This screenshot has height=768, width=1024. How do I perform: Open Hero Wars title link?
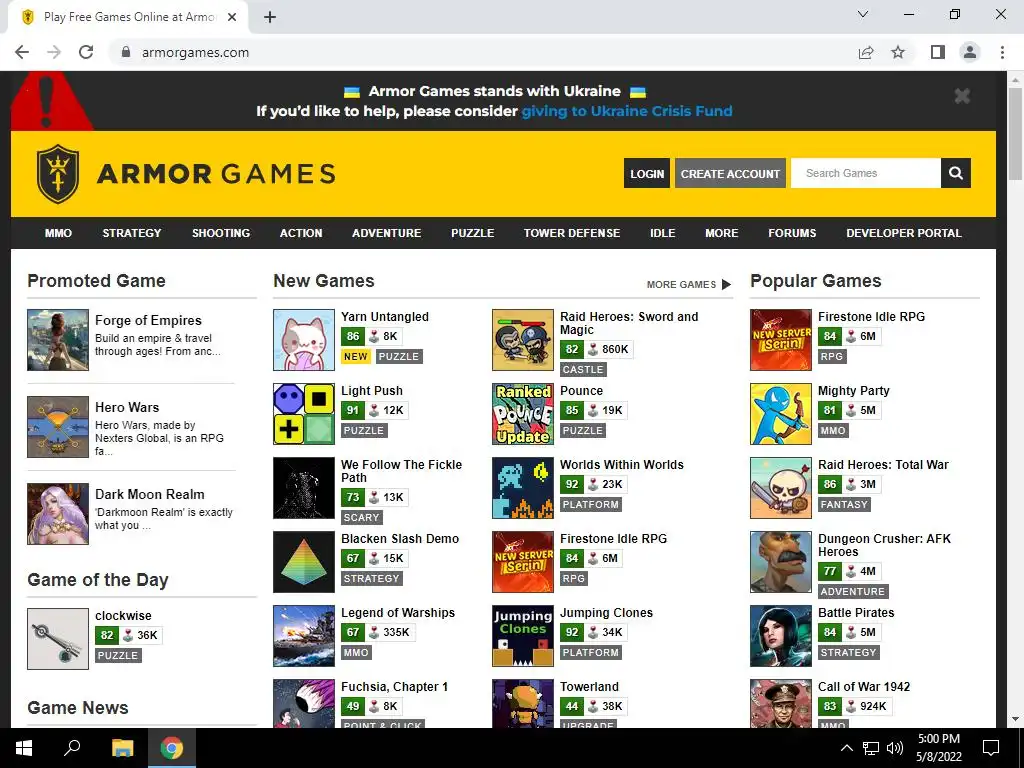(127, 407)
